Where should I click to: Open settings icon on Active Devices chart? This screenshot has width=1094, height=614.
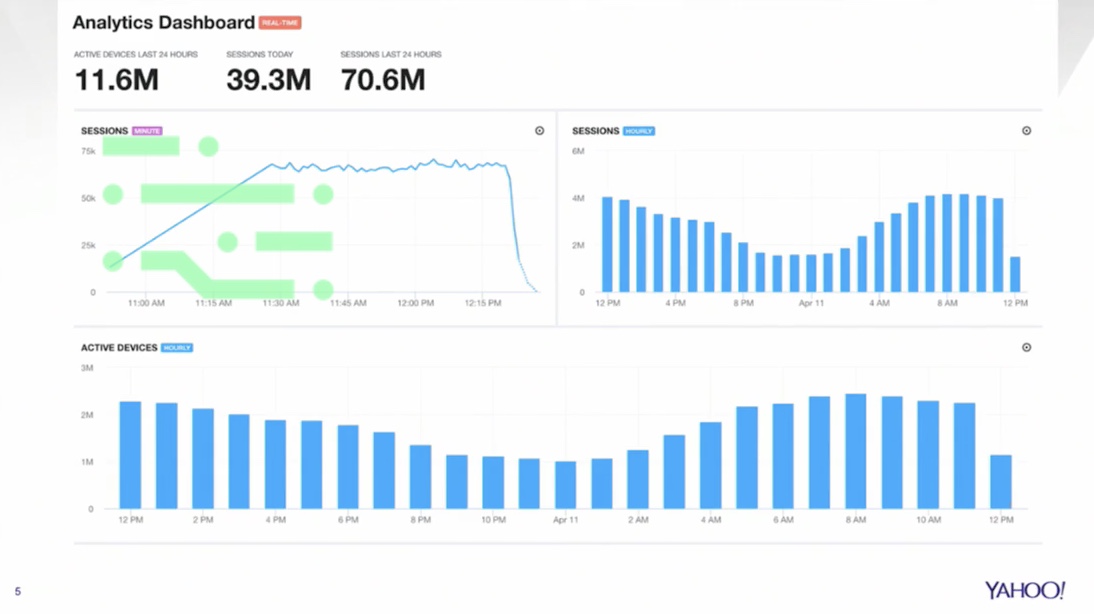(1026, 347)
